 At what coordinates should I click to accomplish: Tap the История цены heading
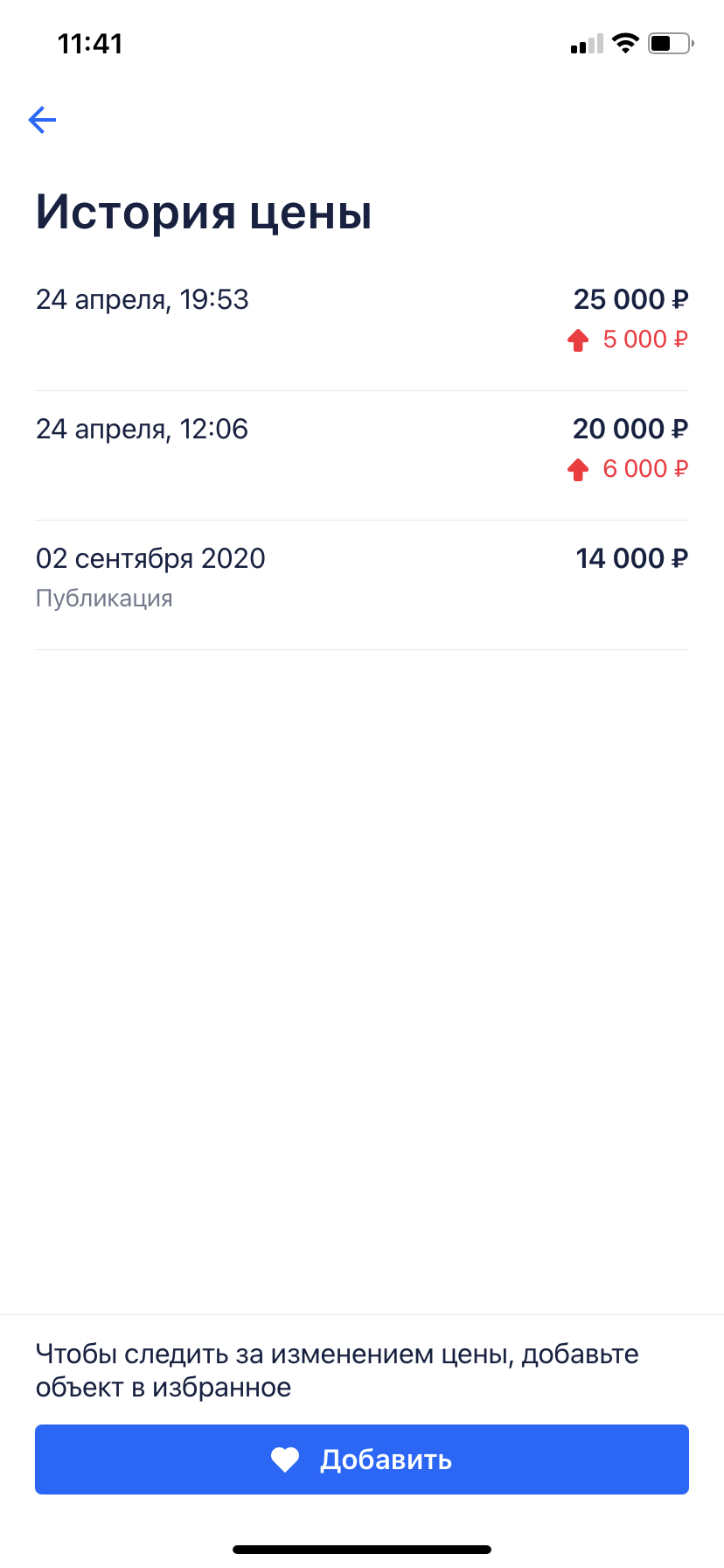coord(204,213)
